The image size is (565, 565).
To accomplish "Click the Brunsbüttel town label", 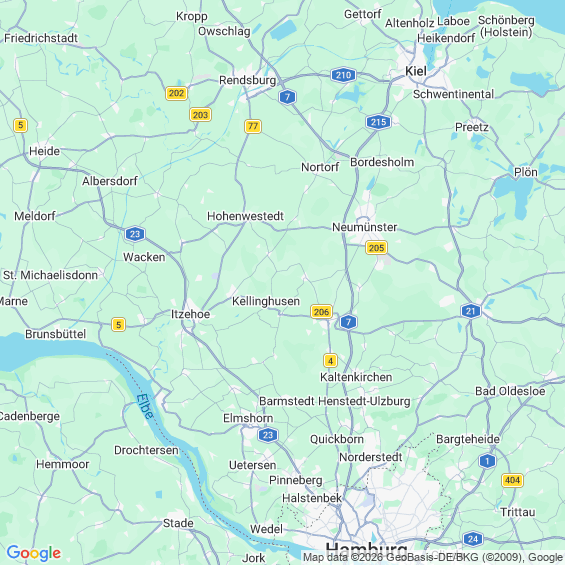I will pos(55,334).
